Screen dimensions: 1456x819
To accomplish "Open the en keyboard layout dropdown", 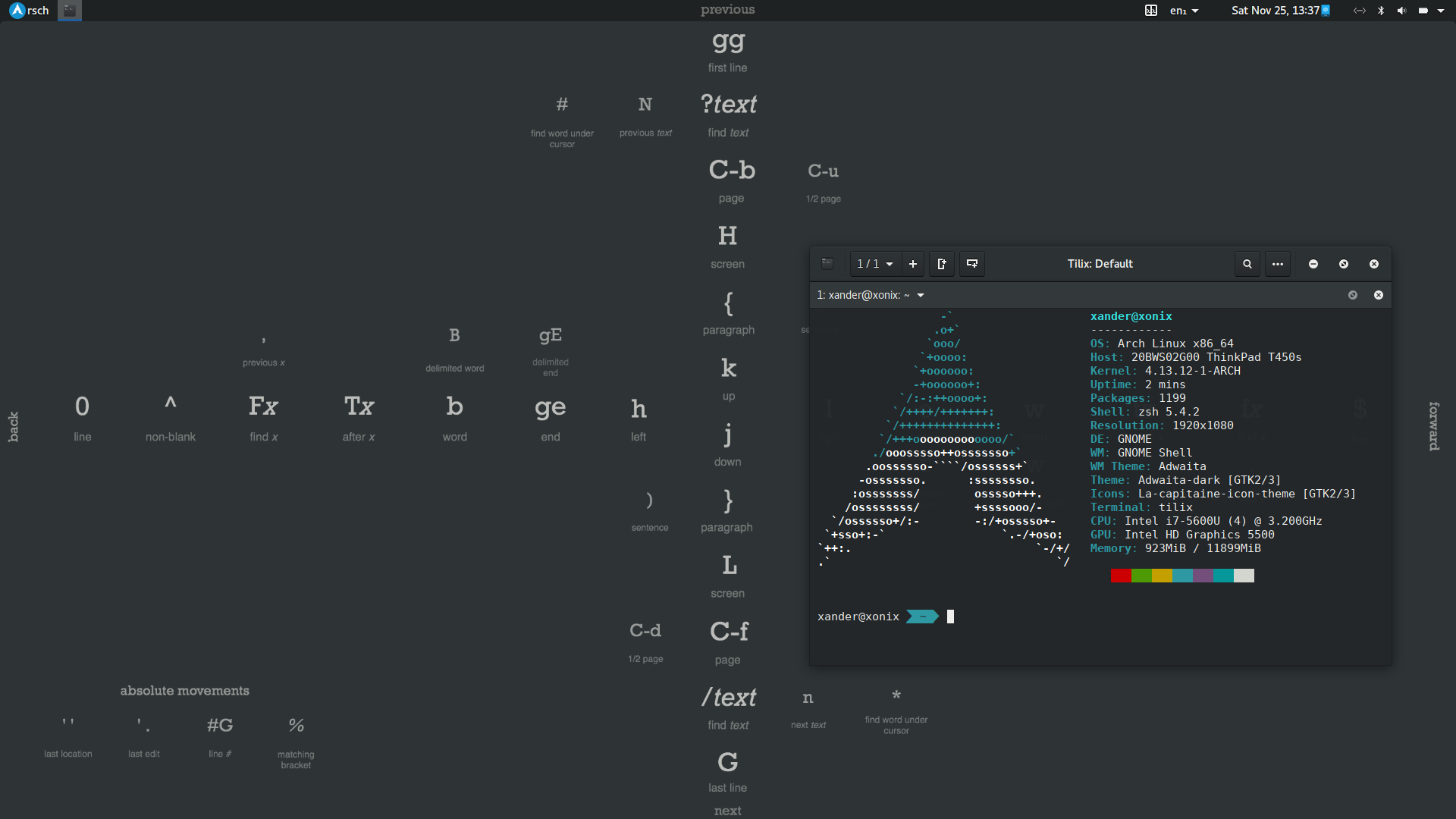I will click(1184, 11).
